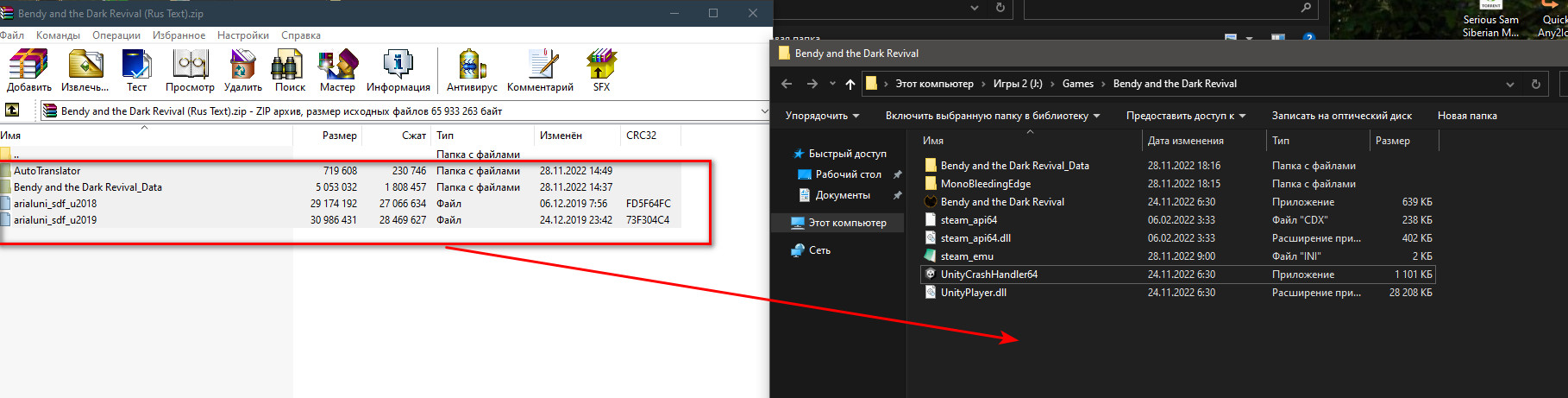Select the arialuni_sdf_u2019 file in archive
This screenshot has height=398, width=1568.
click(x=55, y=220)
